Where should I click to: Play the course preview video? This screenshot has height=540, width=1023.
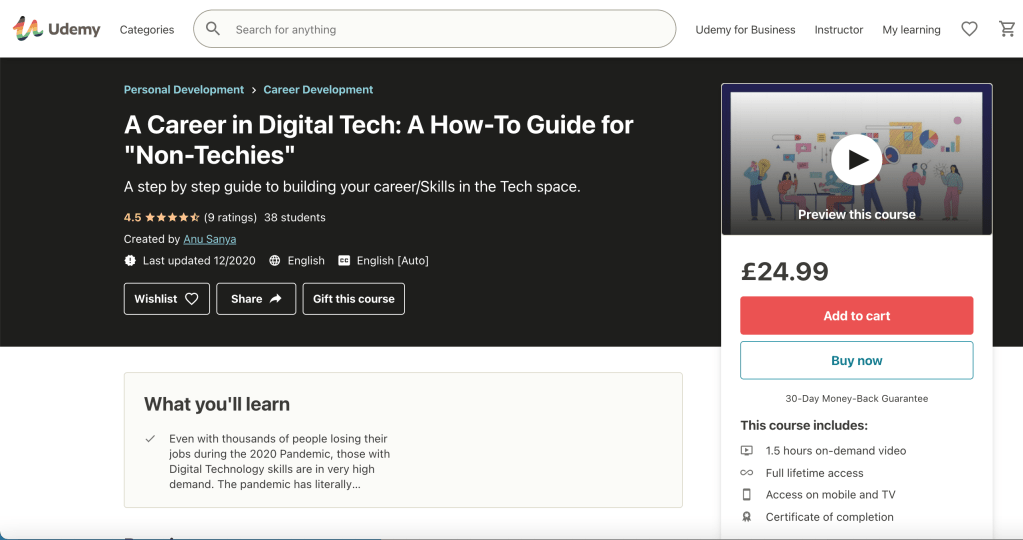pyautogui.click(x=856, y=160)
